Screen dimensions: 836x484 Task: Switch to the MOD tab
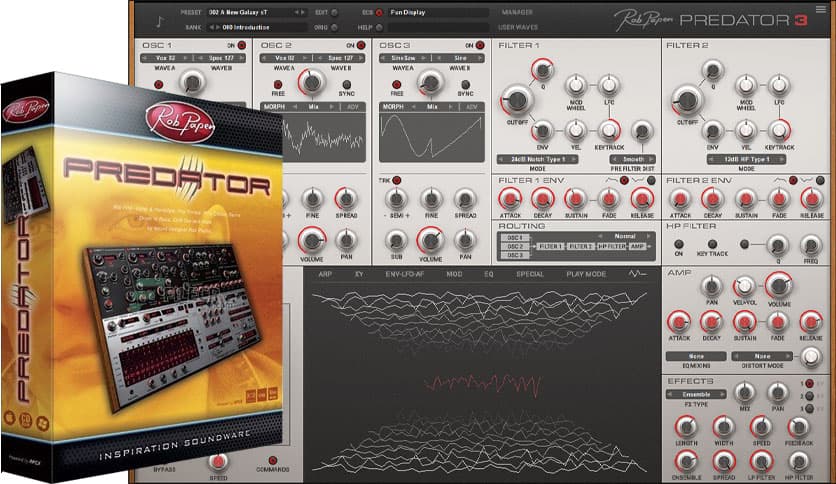454,274
